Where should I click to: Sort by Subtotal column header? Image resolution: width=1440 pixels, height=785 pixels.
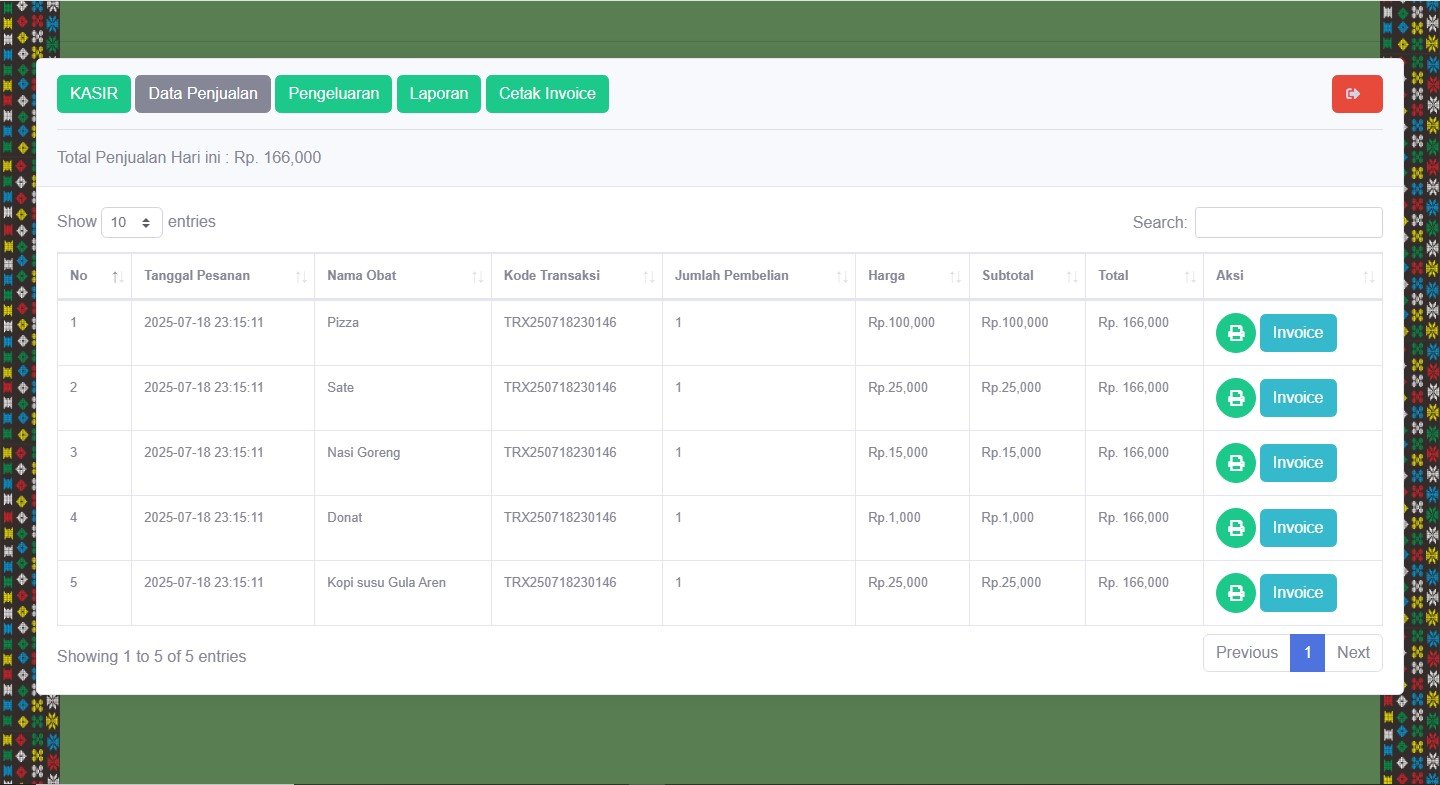(x=1026, y=276)
